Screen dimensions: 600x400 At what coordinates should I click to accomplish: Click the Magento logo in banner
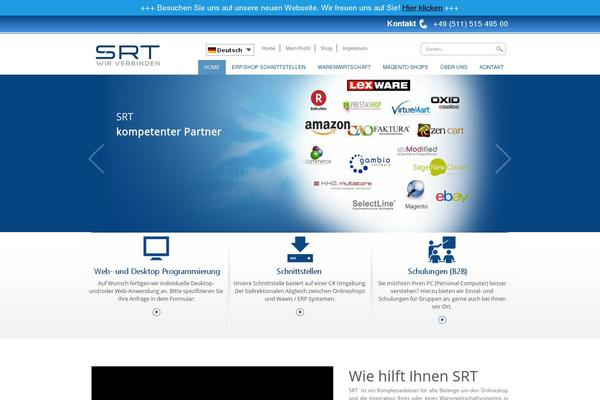[x=416, y=195]
